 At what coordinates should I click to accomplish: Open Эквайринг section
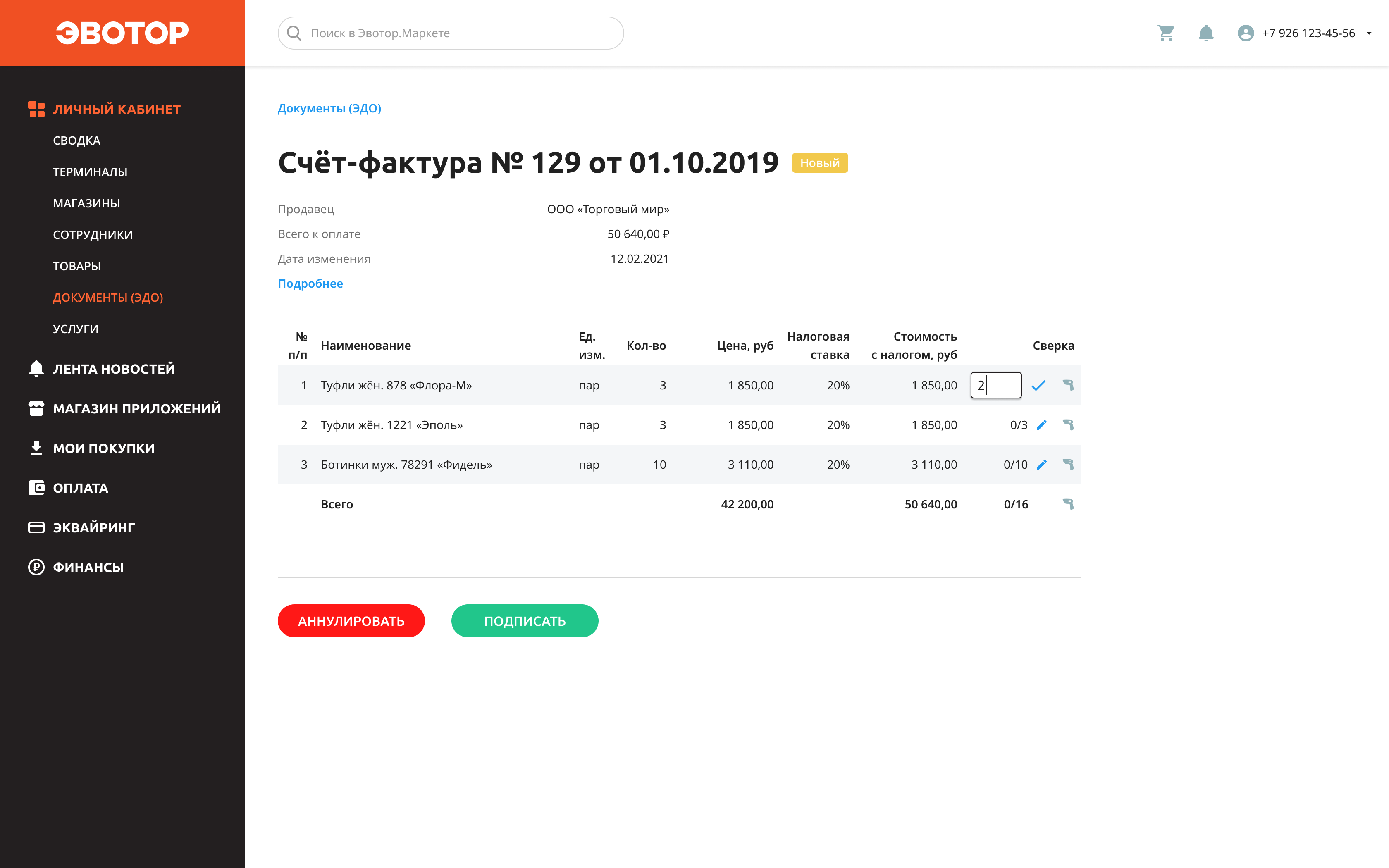click(93, 527)
